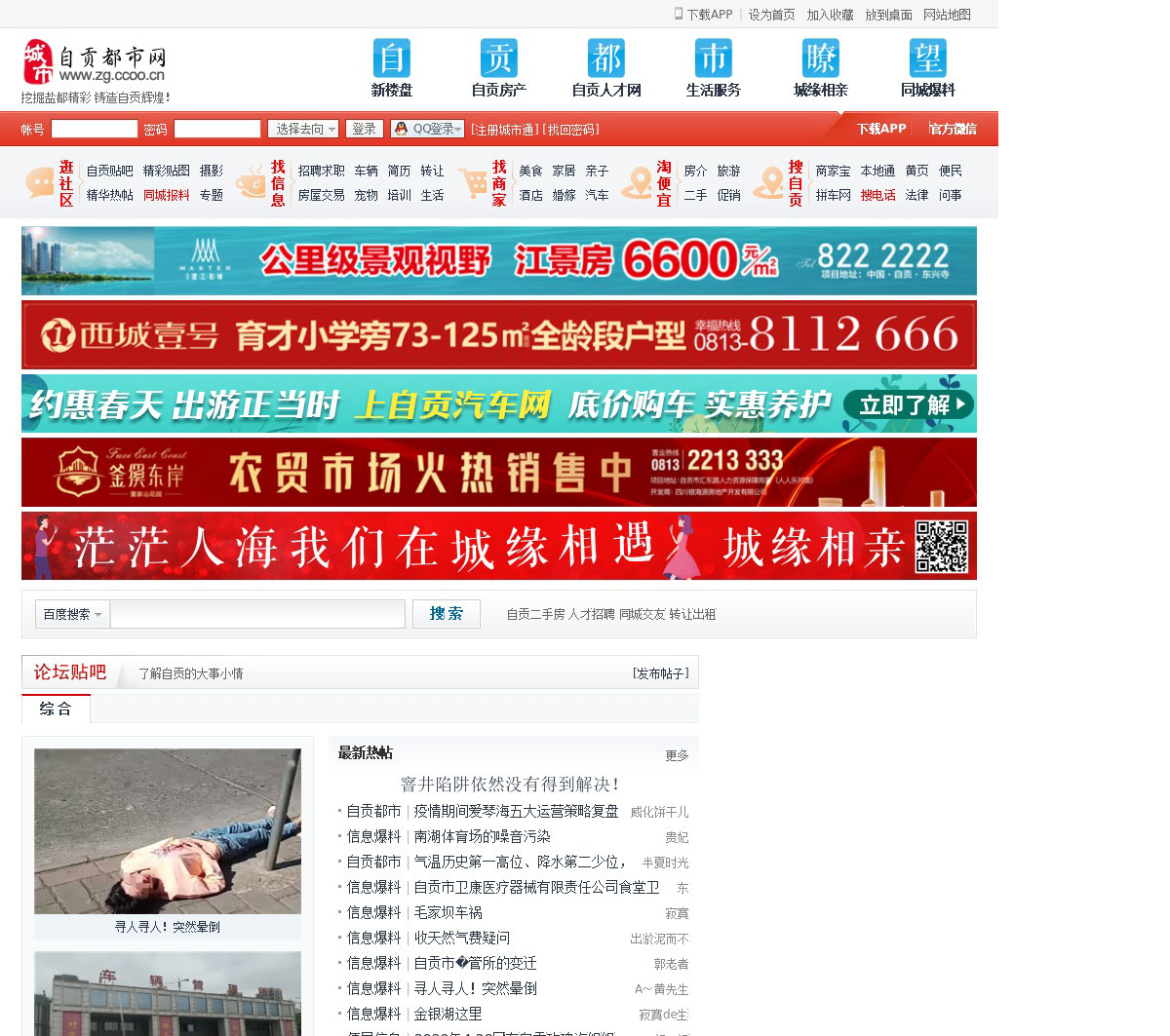Click the 搜自贡 map marker icon
Image resolution: width=1170 pixels, height=1036 pixels.
(x=769, y=183)
